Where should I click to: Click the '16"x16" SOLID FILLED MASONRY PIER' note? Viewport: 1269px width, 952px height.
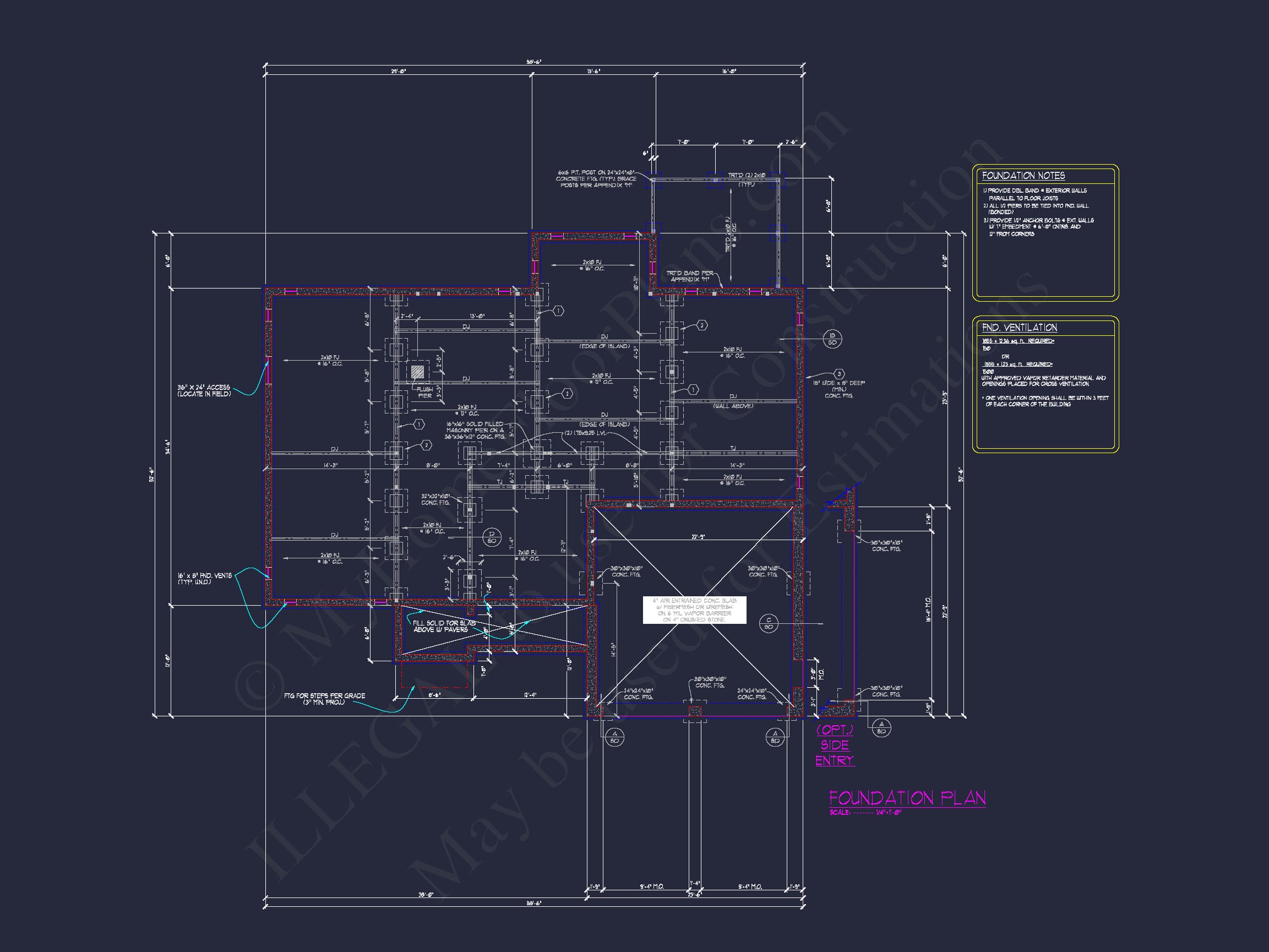pyautogui.click(x=475, y=431)
